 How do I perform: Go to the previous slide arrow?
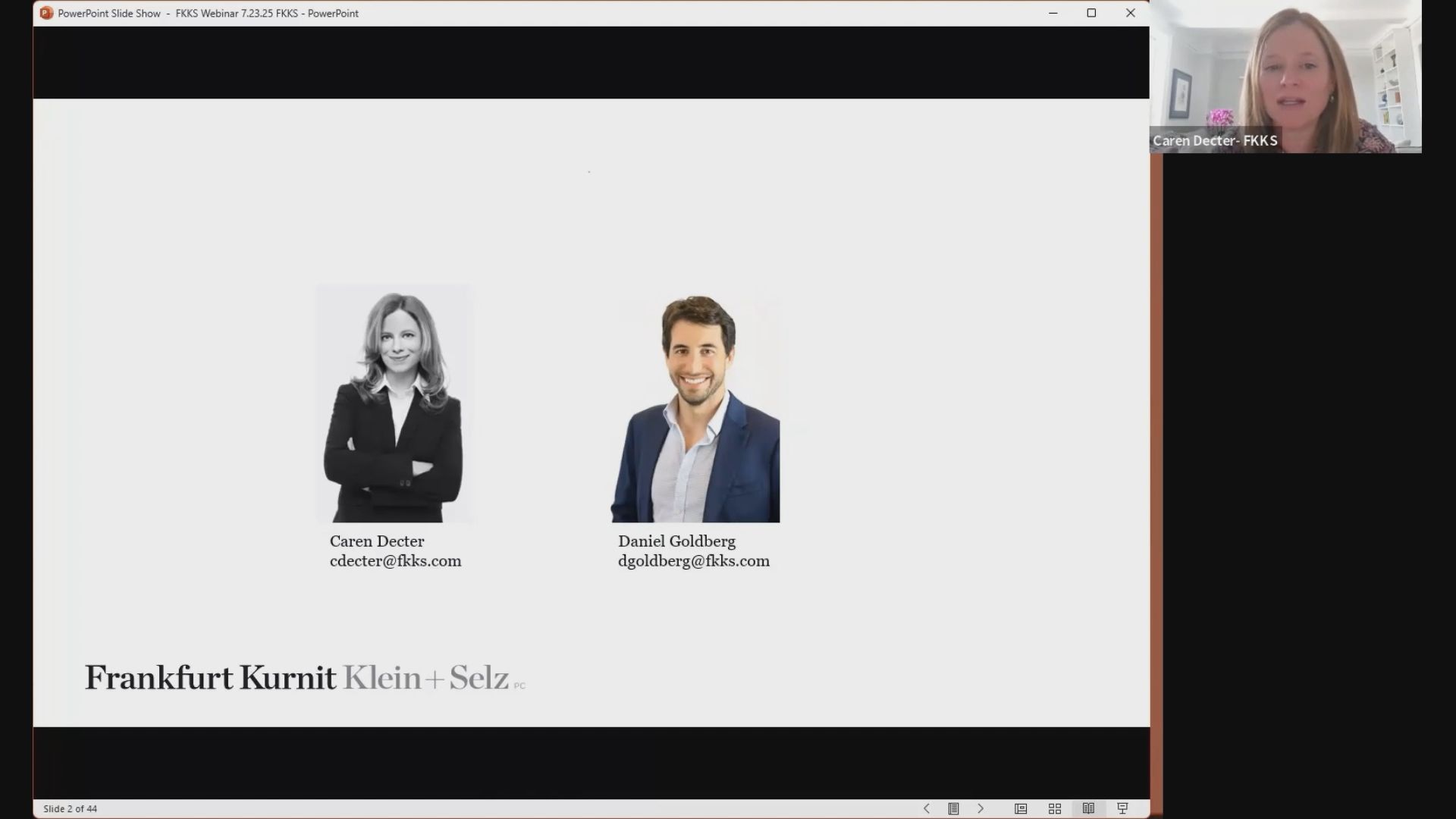tap(926, 808)
